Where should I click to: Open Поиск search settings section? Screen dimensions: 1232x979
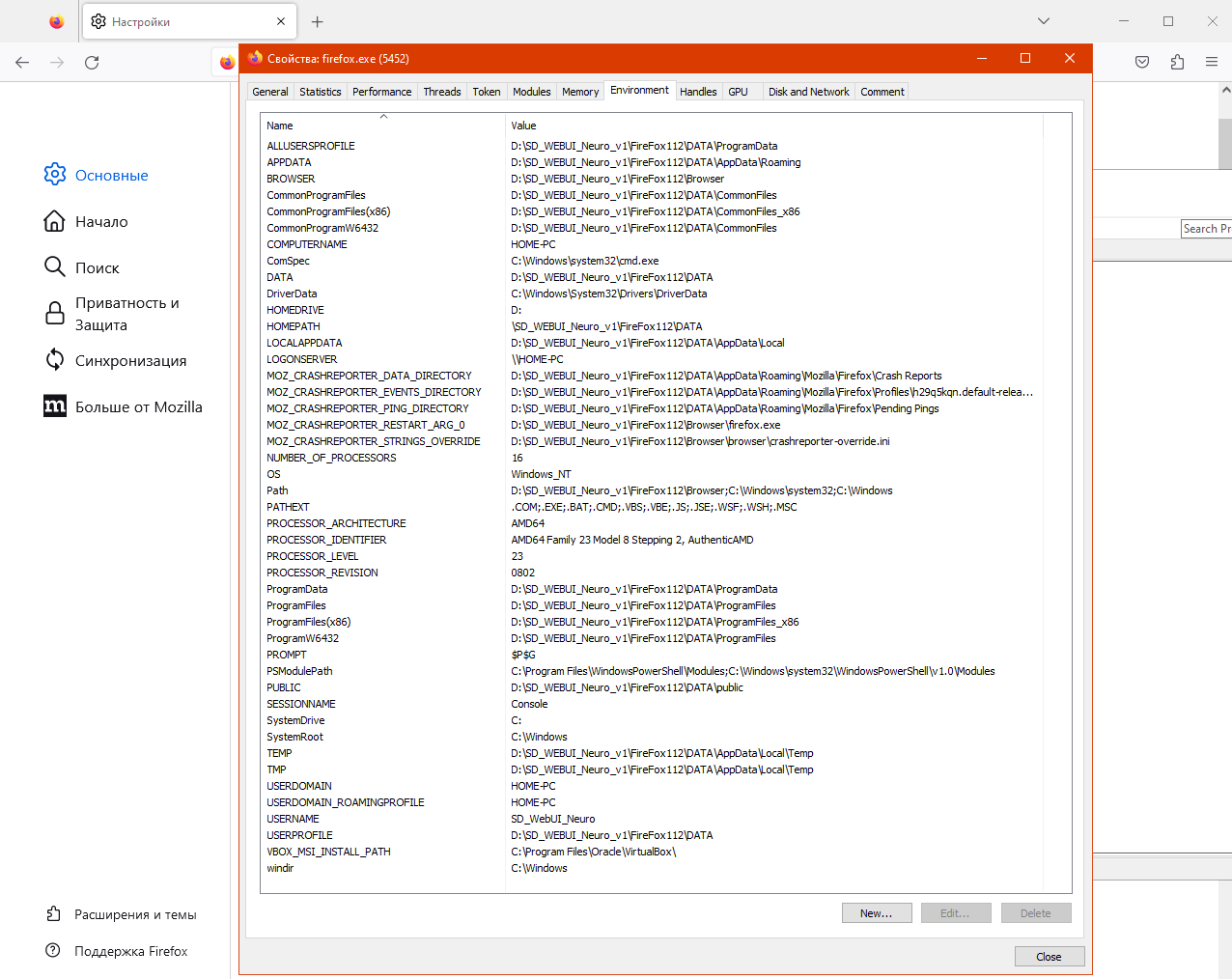click(x=82, y=267)
